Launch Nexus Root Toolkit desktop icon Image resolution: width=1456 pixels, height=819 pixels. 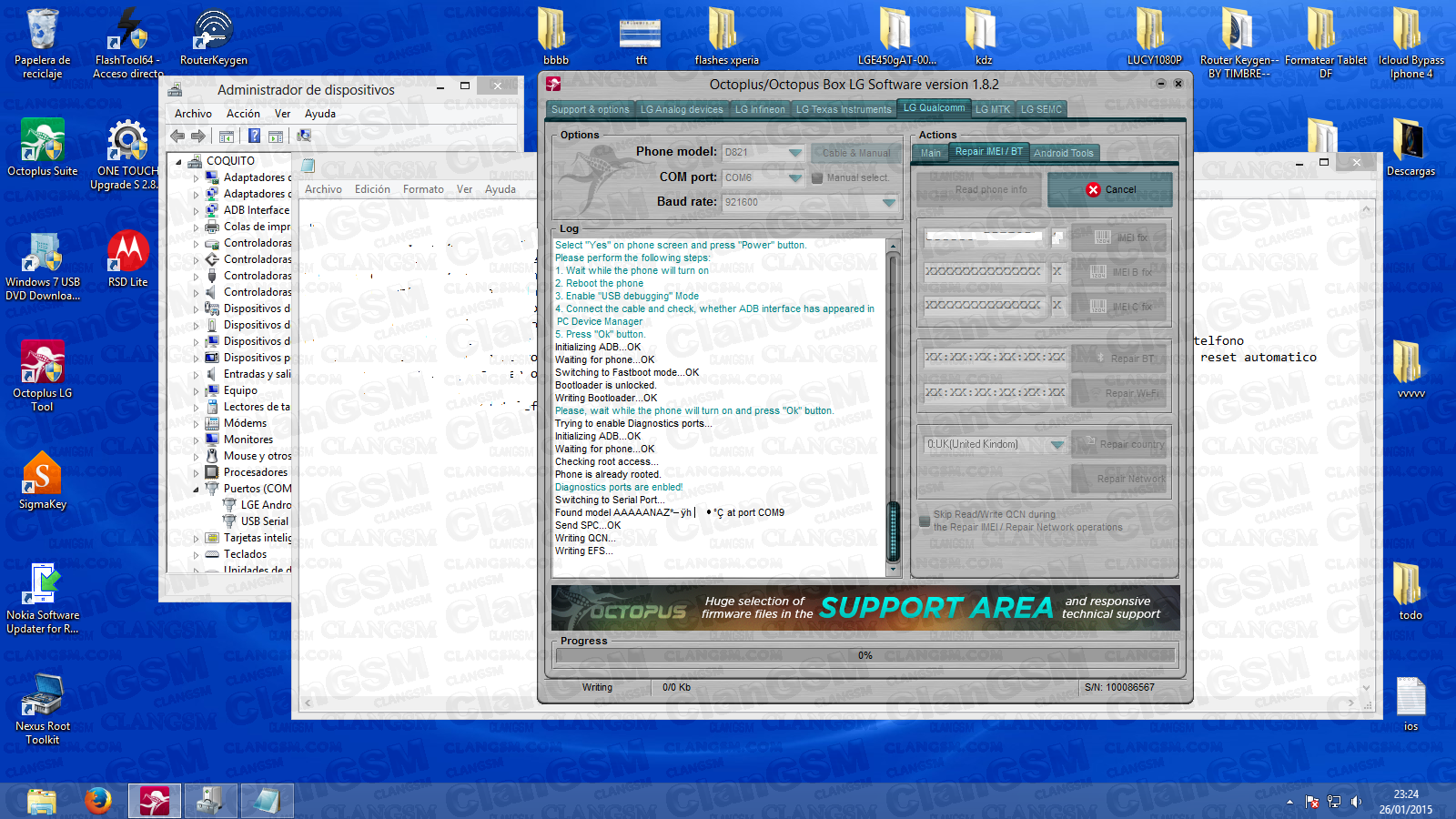tap(43, 709)
